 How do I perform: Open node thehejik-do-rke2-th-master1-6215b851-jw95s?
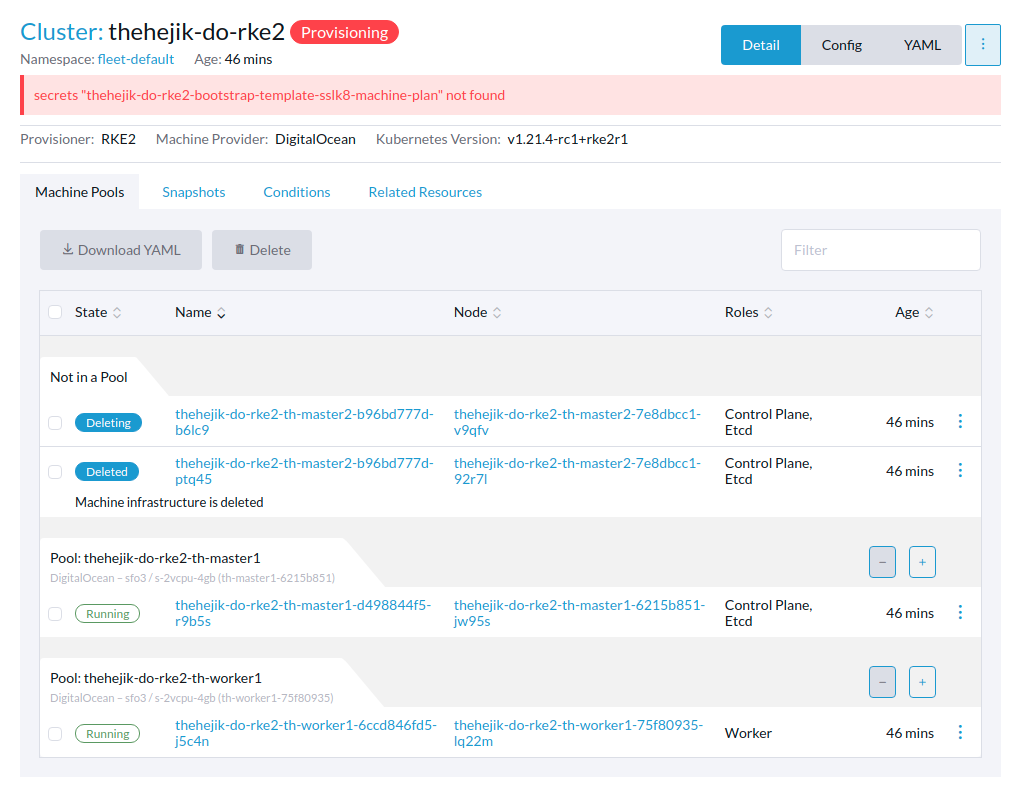[579, 613]
